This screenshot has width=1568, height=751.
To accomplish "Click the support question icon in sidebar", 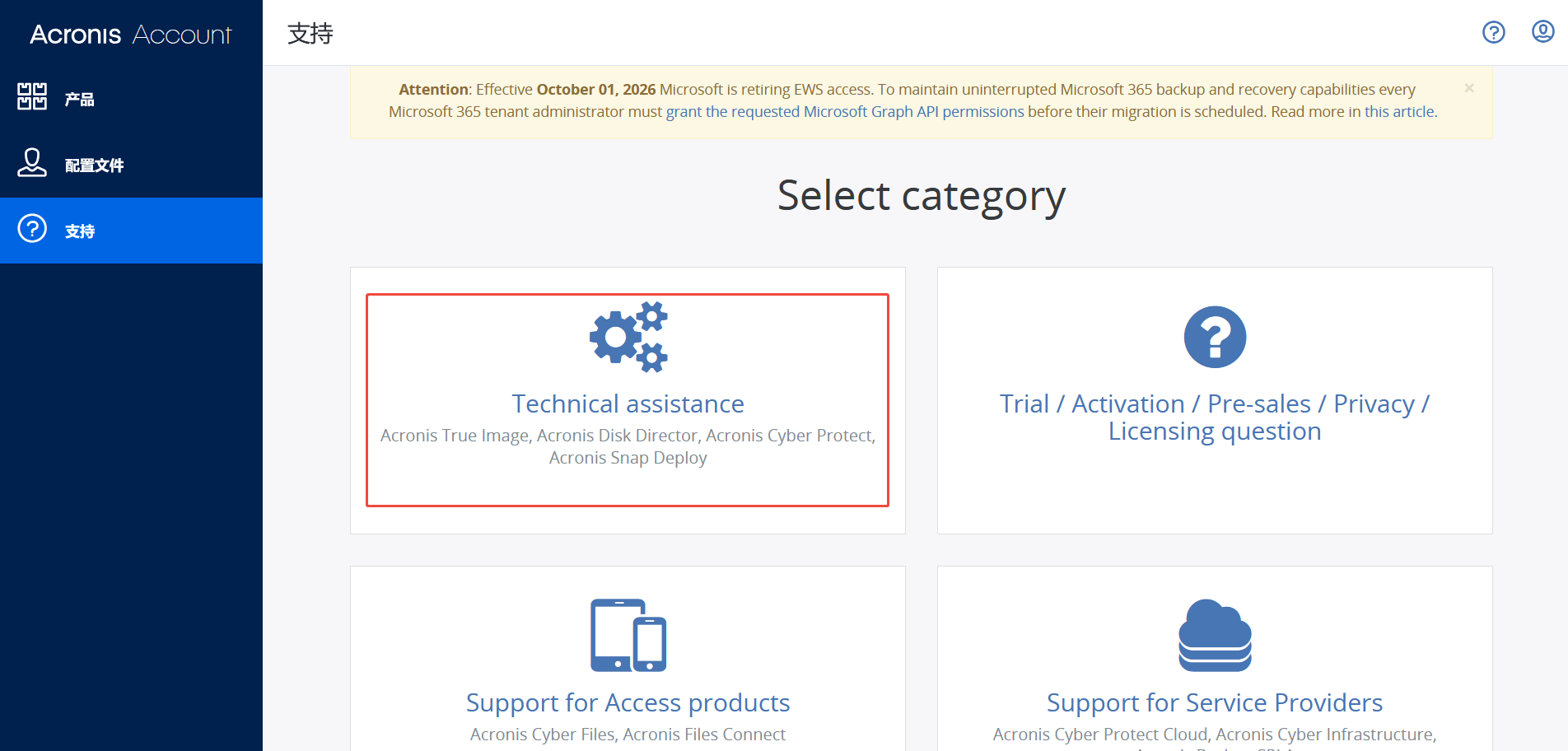I will (x=32, y=228).
